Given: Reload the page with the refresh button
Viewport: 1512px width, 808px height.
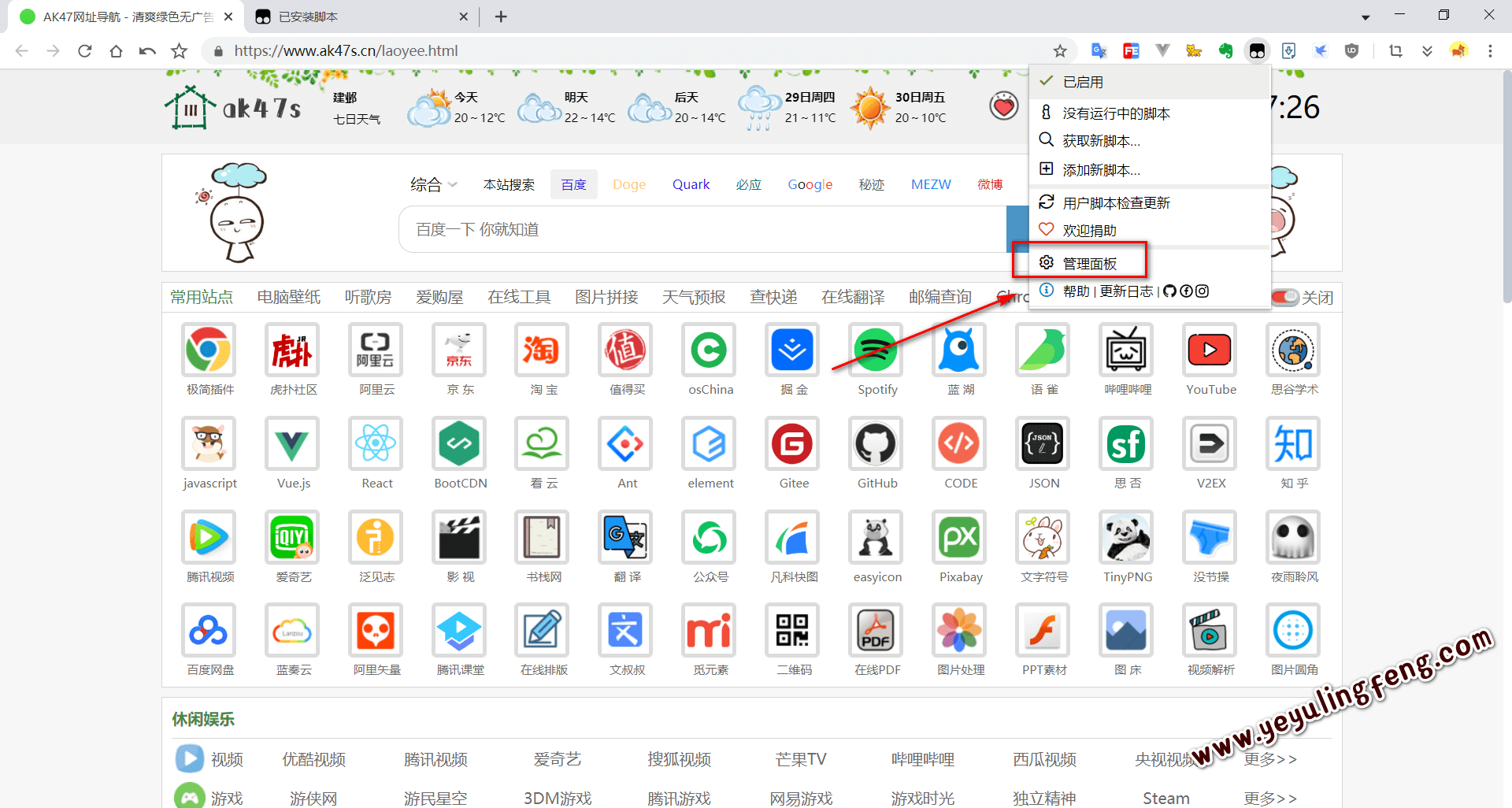Looking at the screenshot, I should [x=85, y=51].
